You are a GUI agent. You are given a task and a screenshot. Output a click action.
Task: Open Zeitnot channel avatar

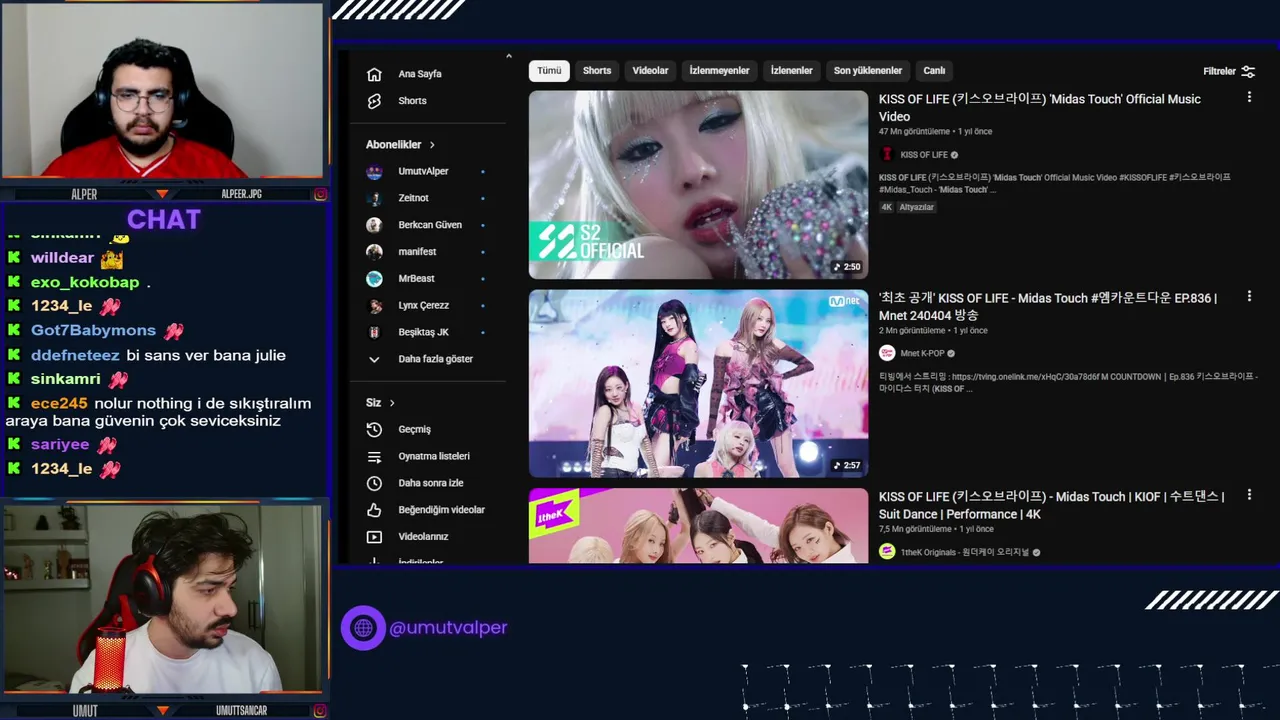(x=374, y=198)
